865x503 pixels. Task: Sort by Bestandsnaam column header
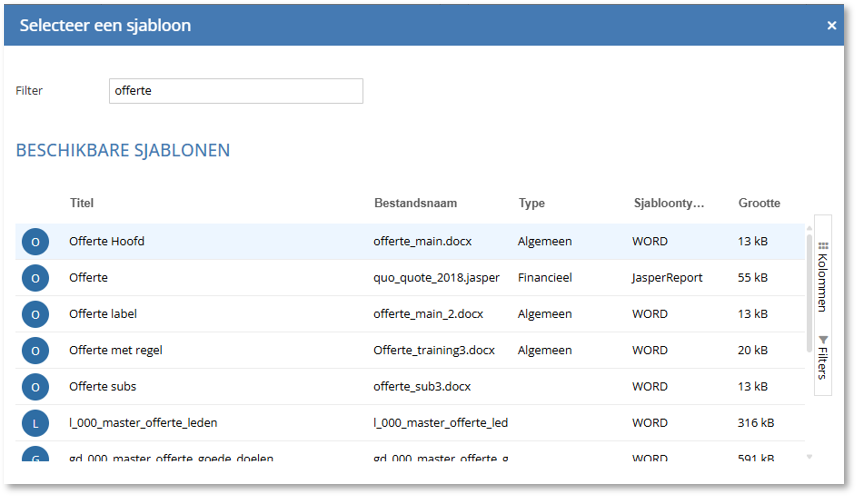point(415,203)
